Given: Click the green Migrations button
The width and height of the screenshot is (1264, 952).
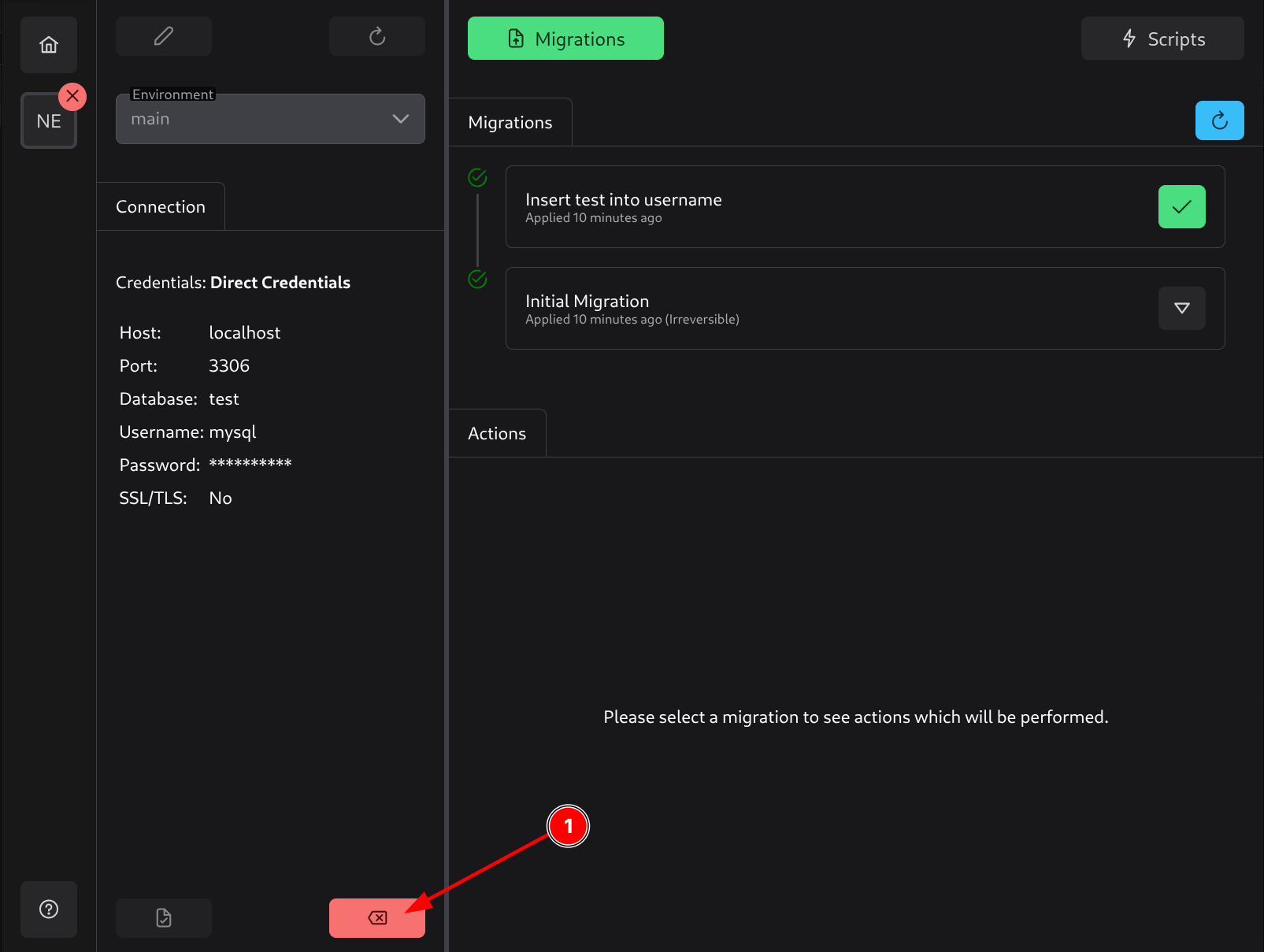Looking at the screenshot, I should point(565,39).
